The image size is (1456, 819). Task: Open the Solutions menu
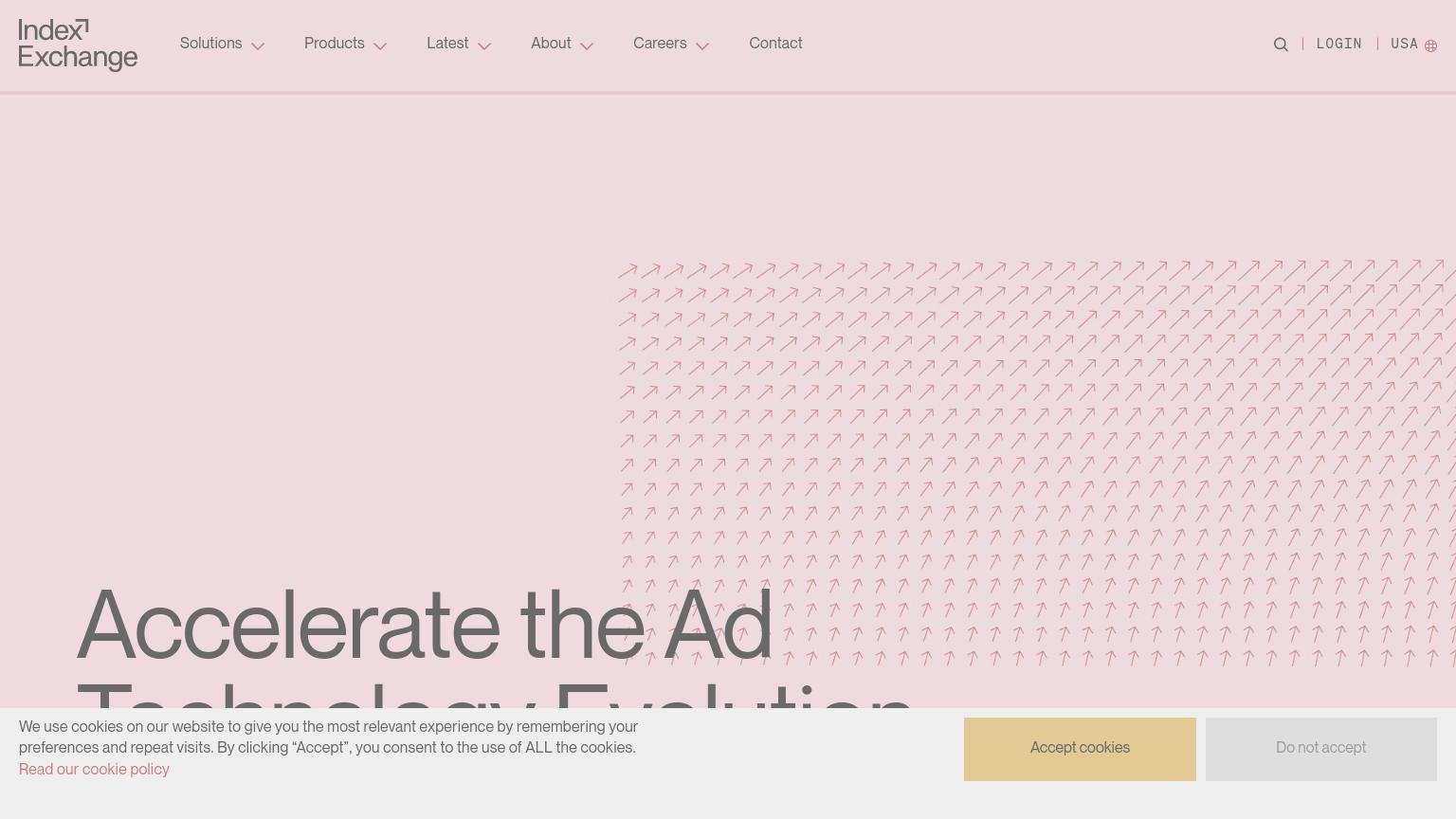[x=210, y=44]
